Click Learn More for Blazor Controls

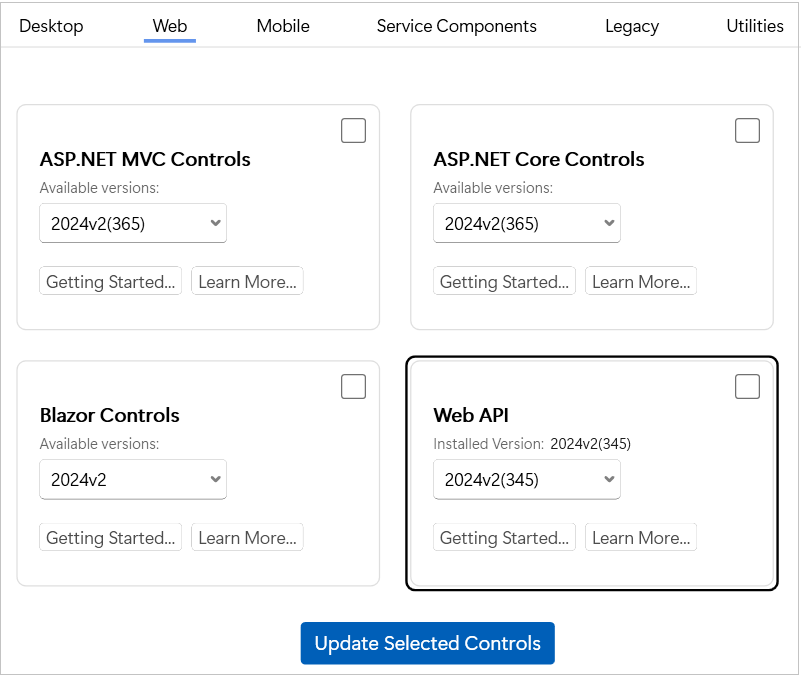pyautogui.click(x=247, y=538)
